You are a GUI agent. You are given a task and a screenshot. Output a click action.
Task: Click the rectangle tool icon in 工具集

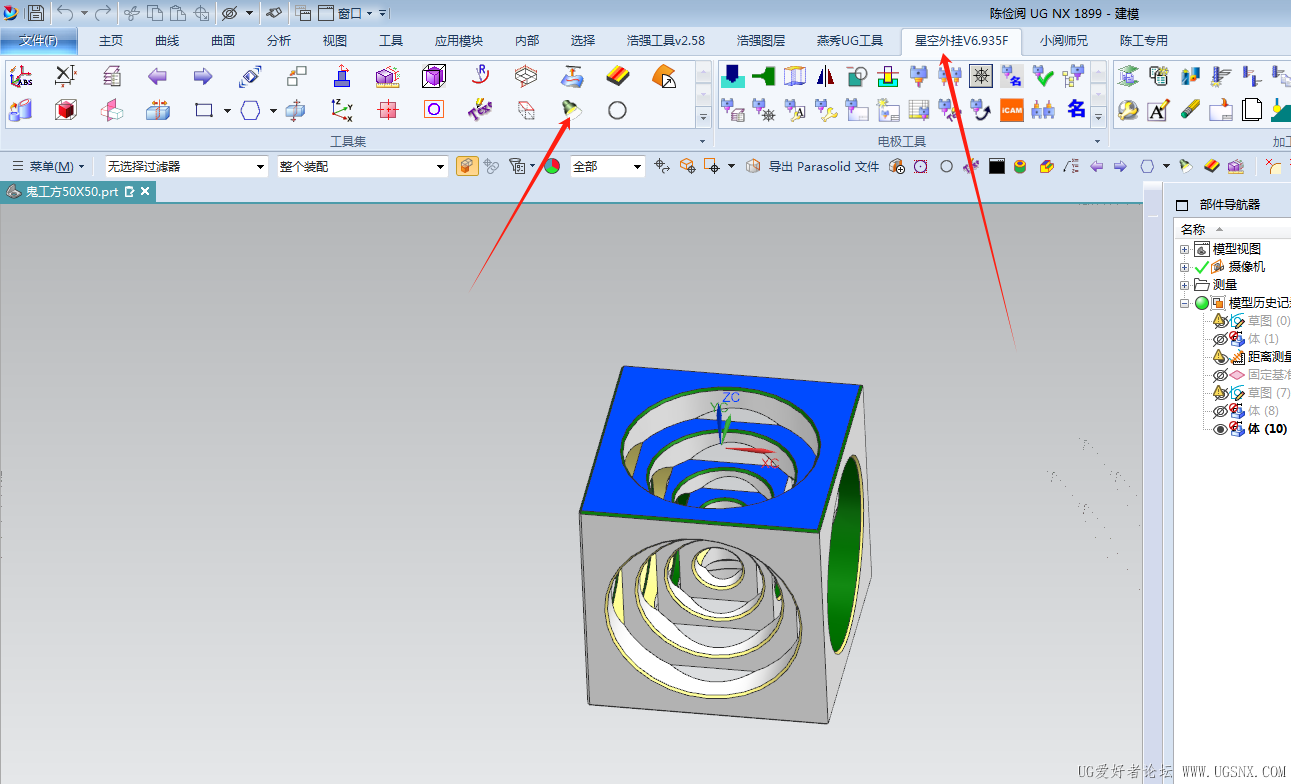pos(204,110)
